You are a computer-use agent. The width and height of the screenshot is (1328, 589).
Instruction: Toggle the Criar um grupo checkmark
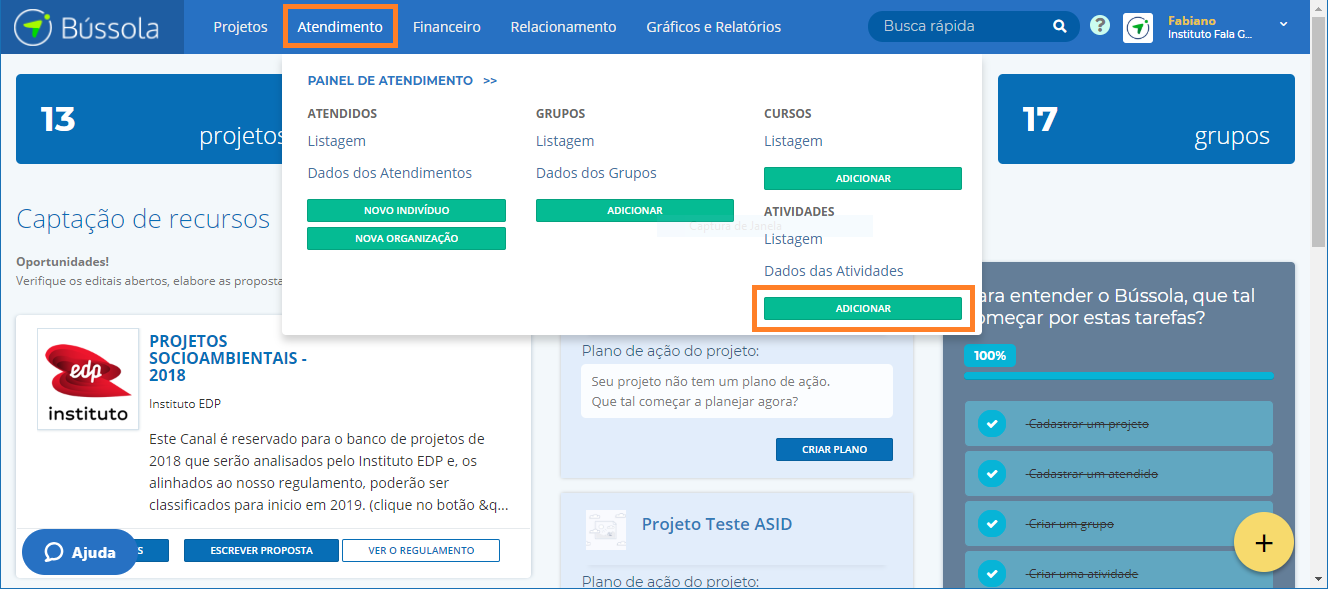(x=991, y=524)
